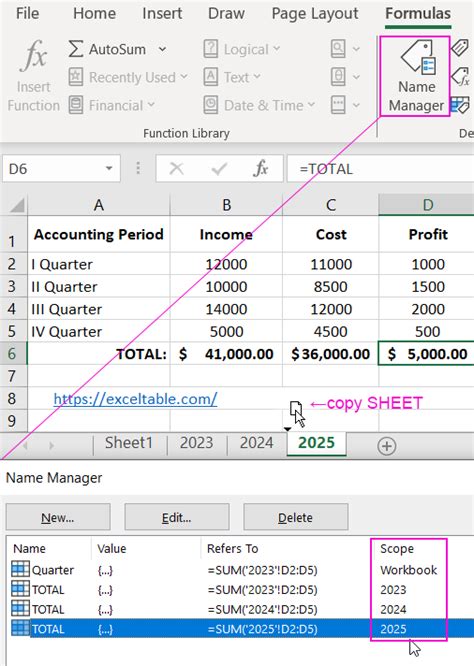474x666 pixels.
Task: Select all cells via corner triangle
Action: tap(17, 206)
